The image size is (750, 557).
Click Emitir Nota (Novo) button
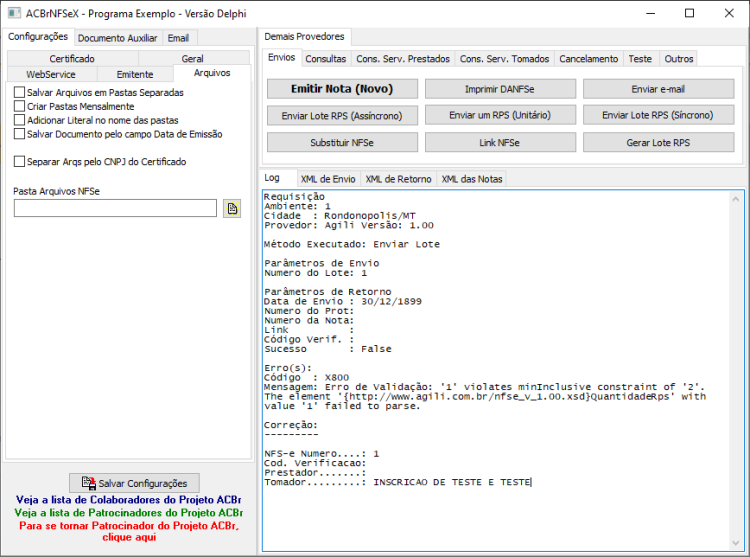pos(342,89)
